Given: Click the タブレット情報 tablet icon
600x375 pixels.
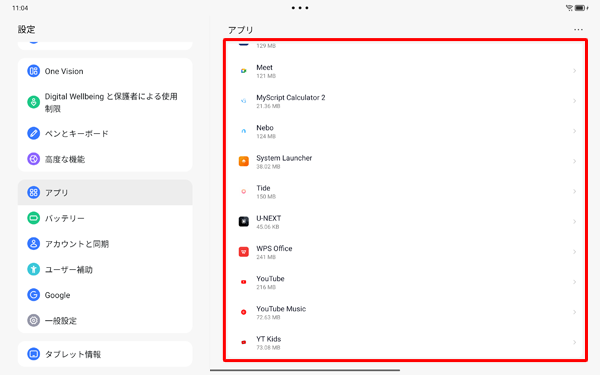Looking at the screenshot, I should coord(33,354).
